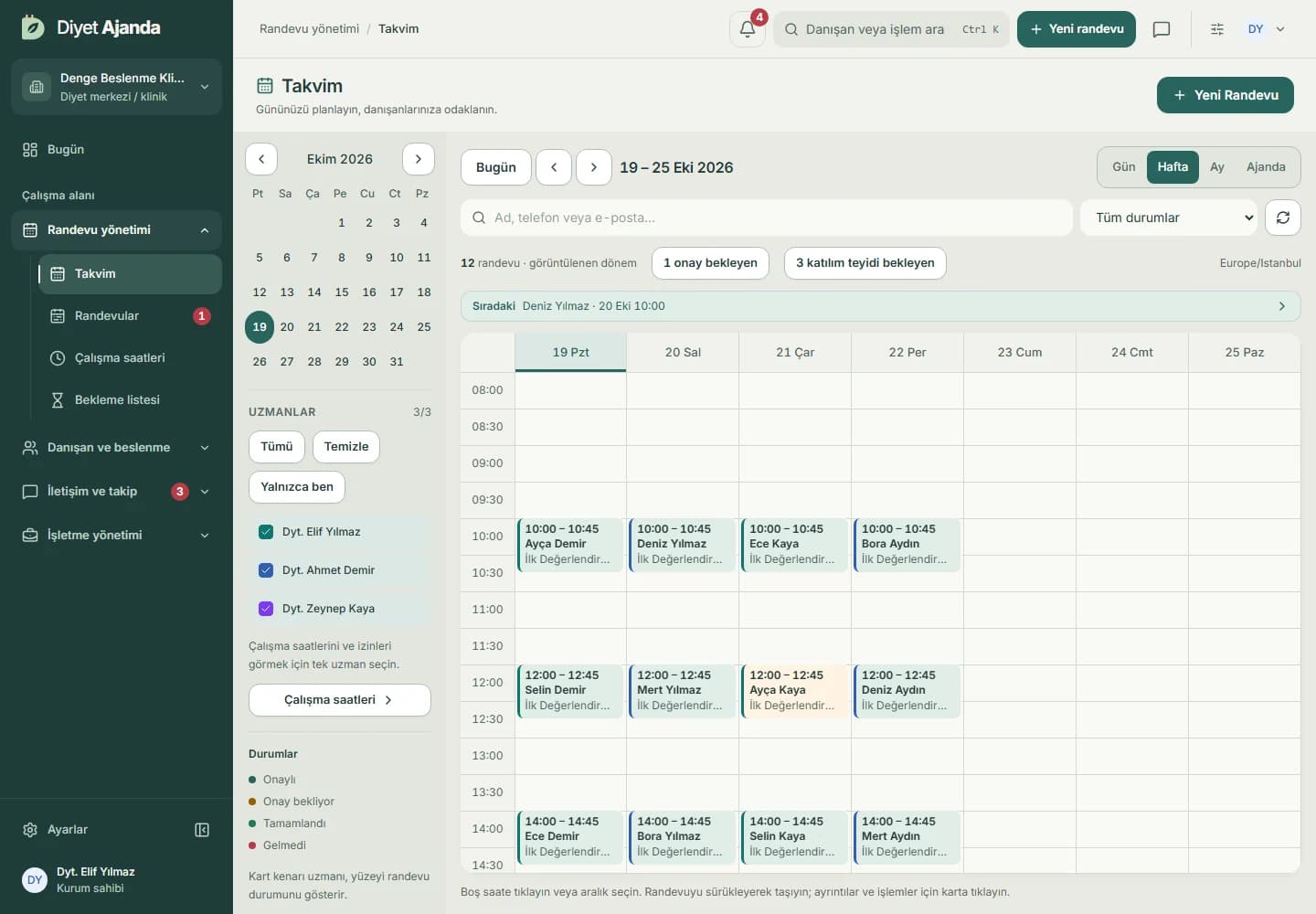Open Bekleme listesi in sidebar
Screen dimensions: 1316x914
pos(117,400)
